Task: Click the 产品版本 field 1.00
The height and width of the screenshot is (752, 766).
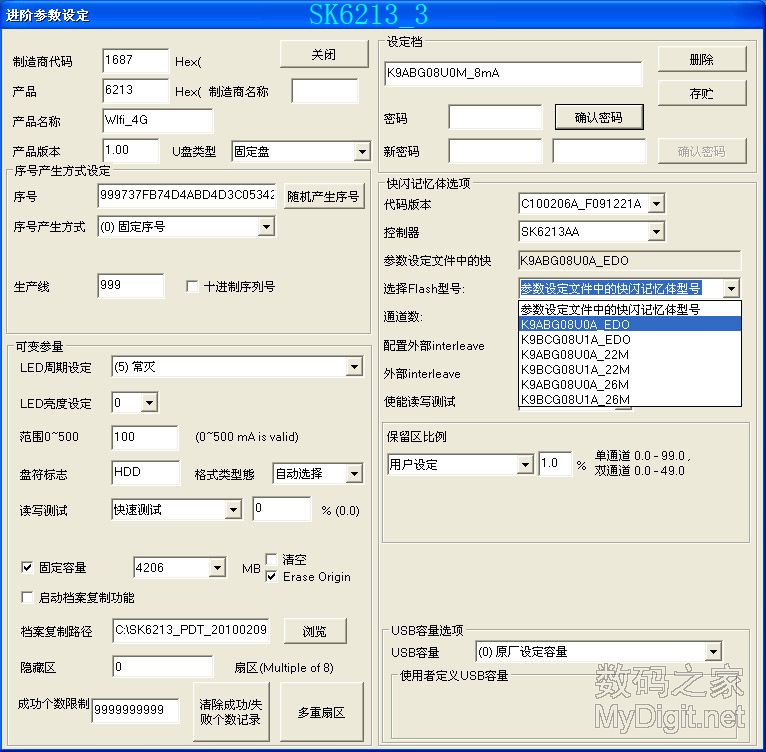Action: click(x=130, y=151)
